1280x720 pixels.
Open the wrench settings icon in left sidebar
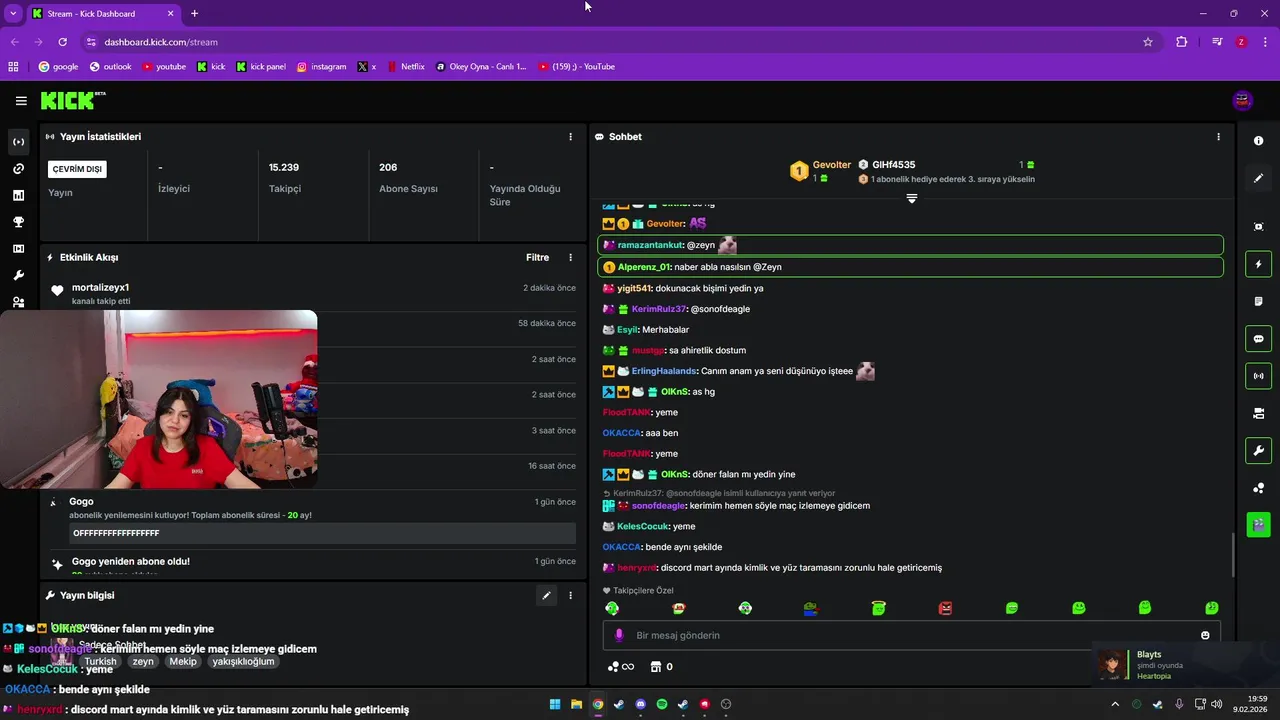pyautogui.click(x=18, y=275)
